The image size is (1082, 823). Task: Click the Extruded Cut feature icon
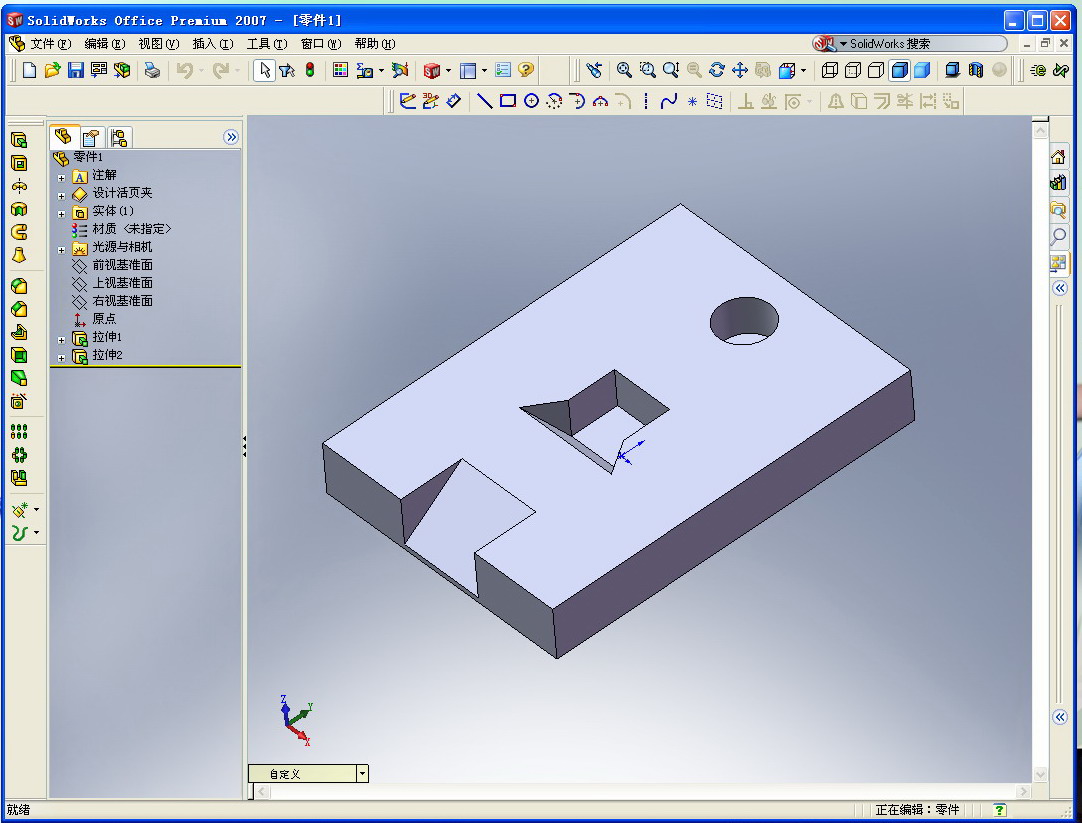pos(19,163)
